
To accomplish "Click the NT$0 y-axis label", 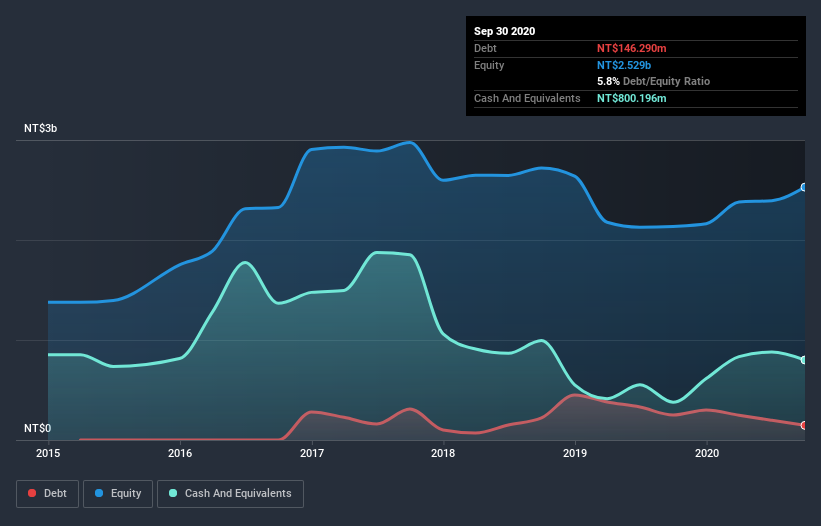I will coord(38,428).
